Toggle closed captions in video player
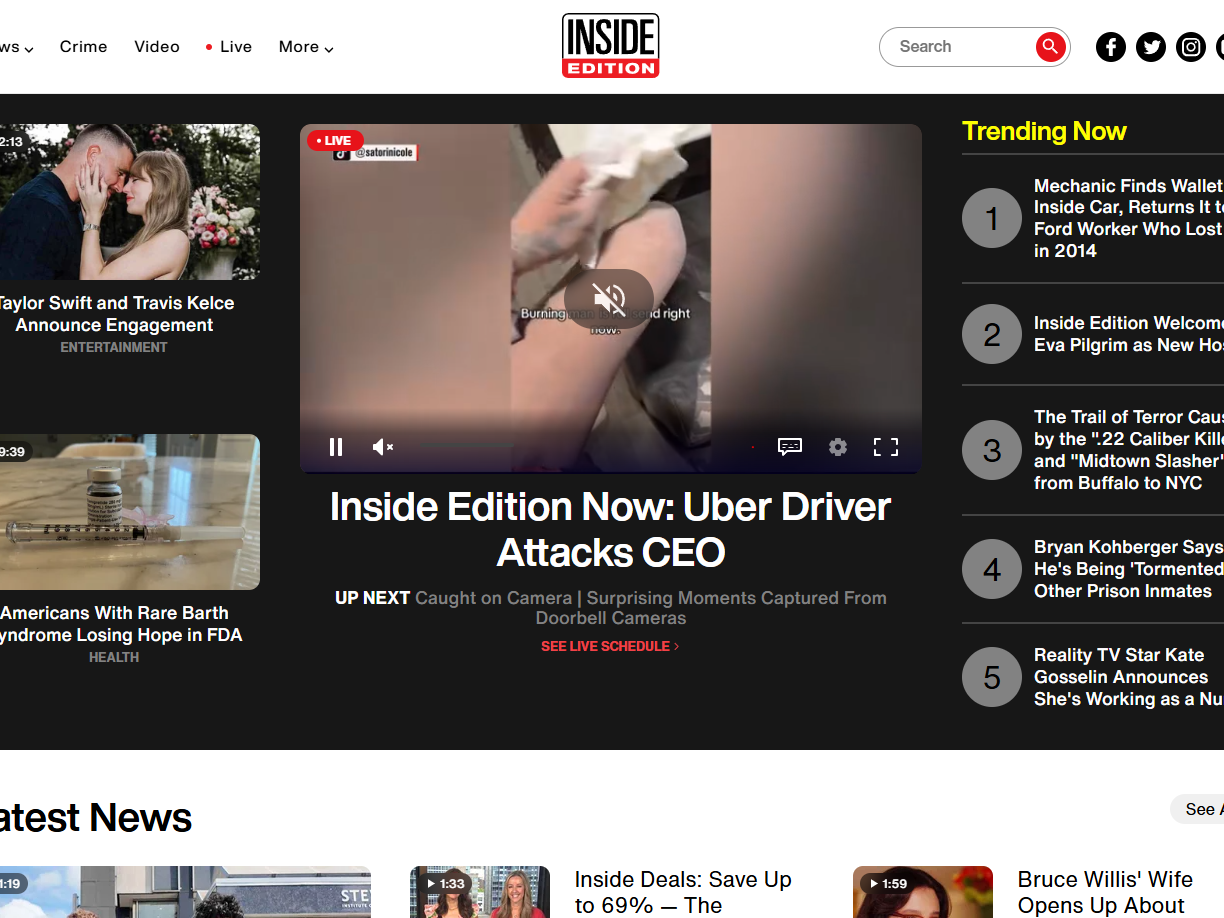 click(x=790, y=447)
